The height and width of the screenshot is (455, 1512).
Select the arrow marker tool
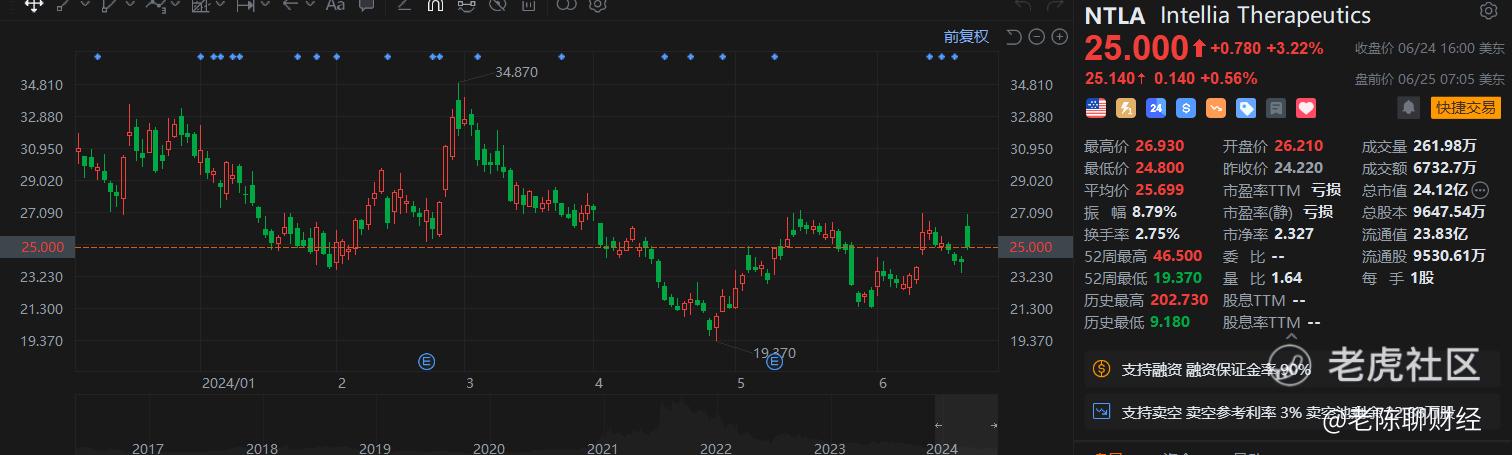tap(291, 5)
